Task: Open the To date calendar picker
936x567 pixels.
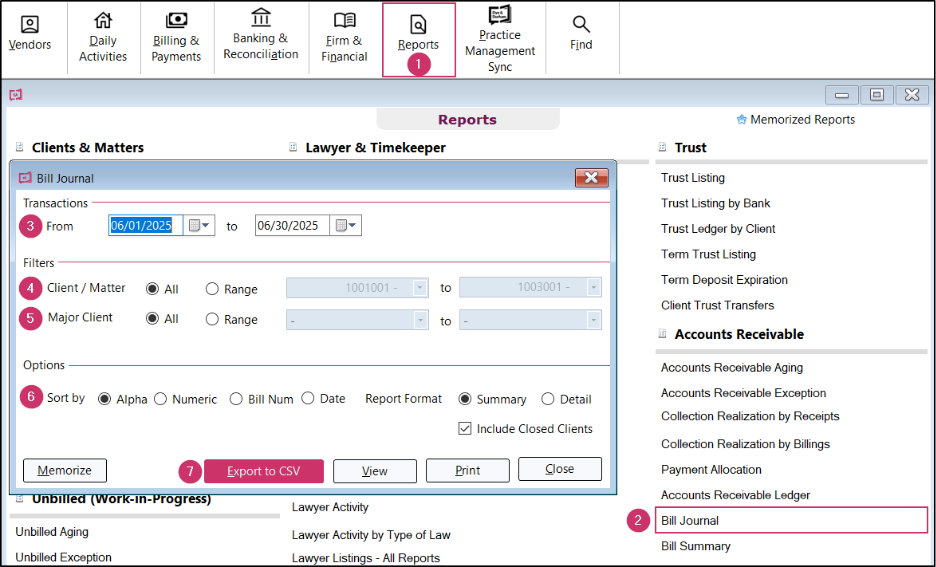Action: click(346, 226)
